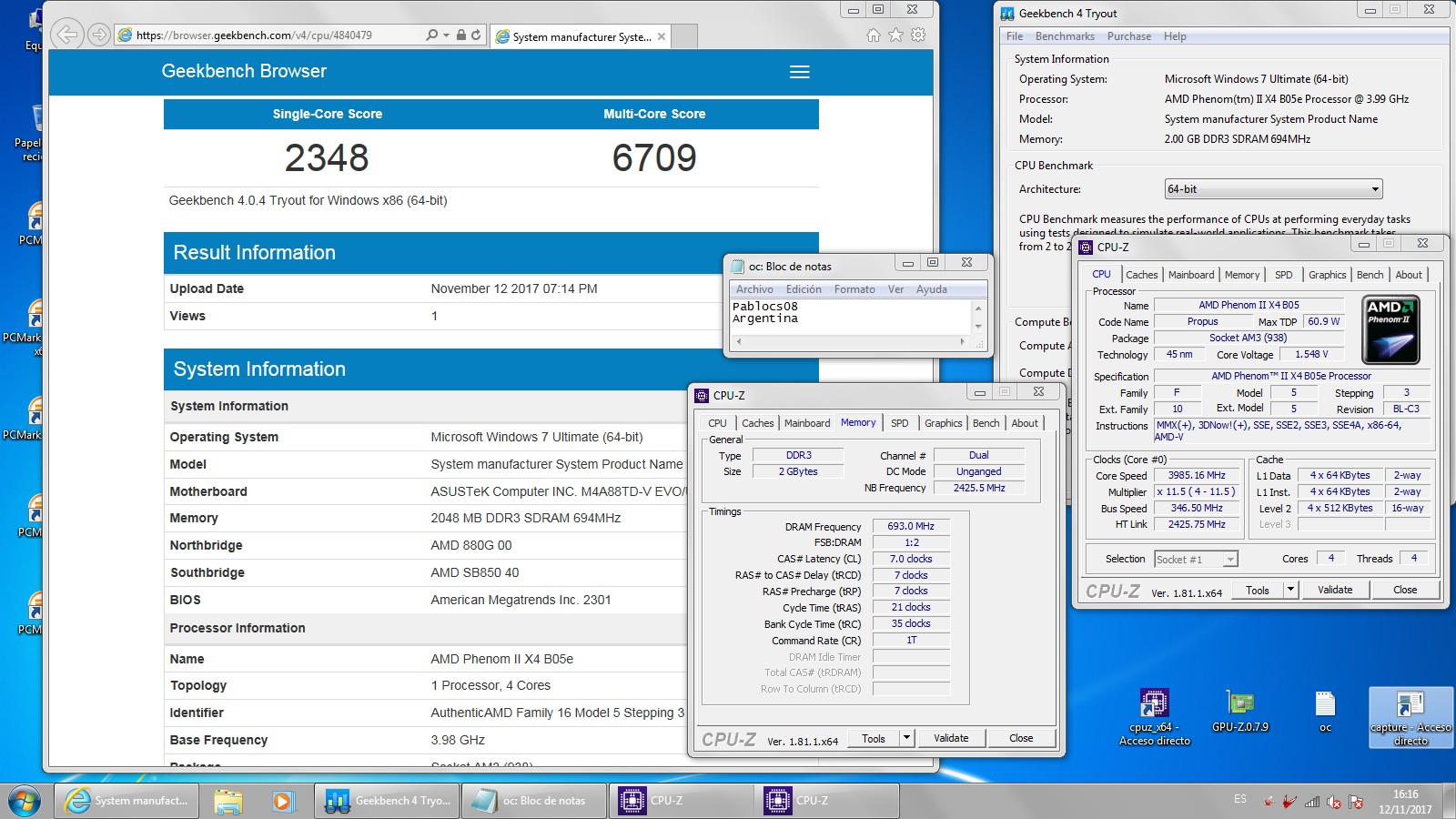1456x819 pixels.
Task: Click Close in CPU-Z Memory window
Action: (1021, 738)
